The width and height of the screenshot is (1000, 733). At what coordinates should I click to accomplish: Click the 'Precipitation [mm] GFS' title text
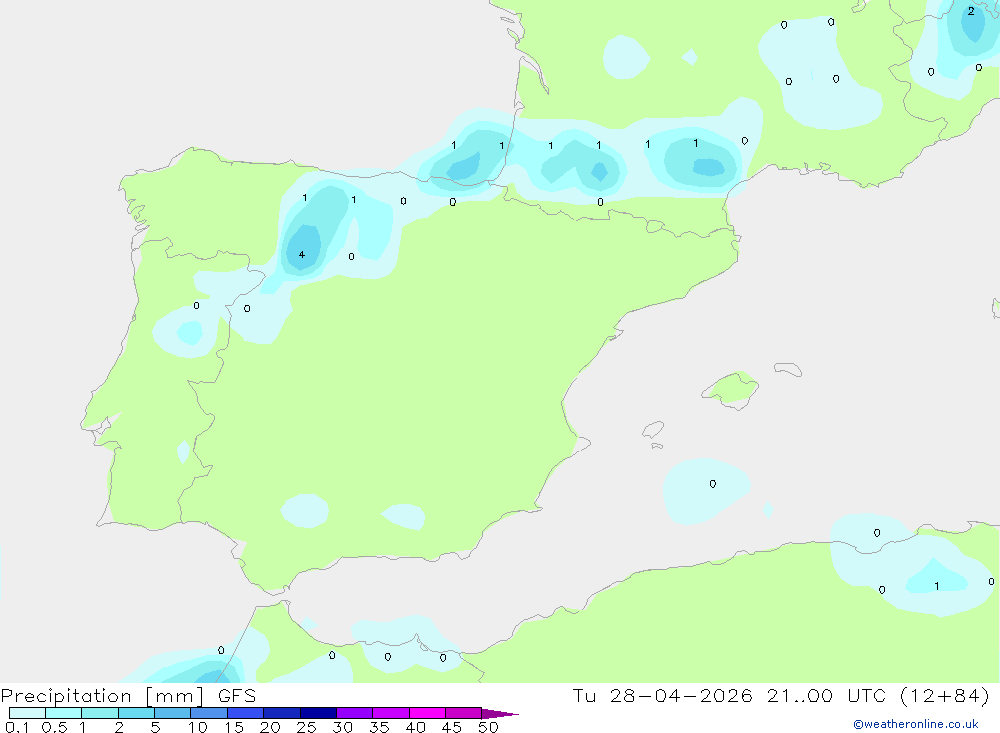pos(128,696)
